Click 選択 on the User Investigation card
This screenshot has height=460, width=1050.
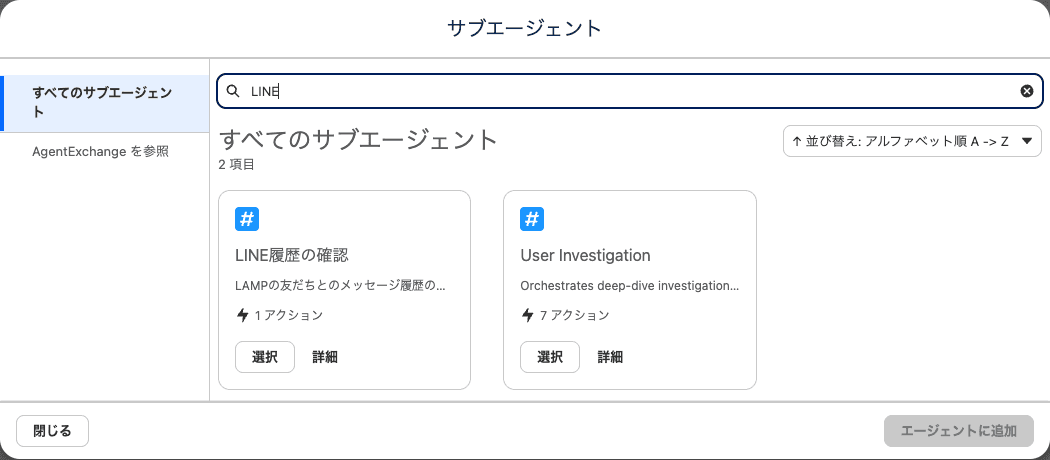click(x=550, y=357)
